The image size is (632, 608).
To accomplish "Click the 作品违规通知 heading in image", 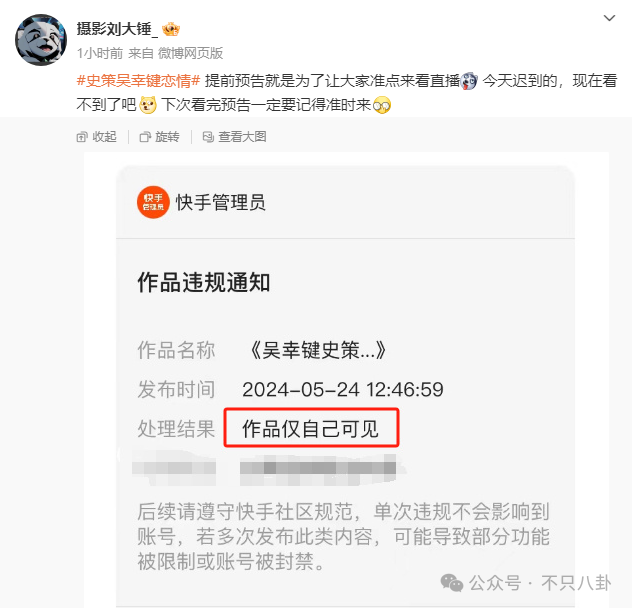I will (204, 282).
